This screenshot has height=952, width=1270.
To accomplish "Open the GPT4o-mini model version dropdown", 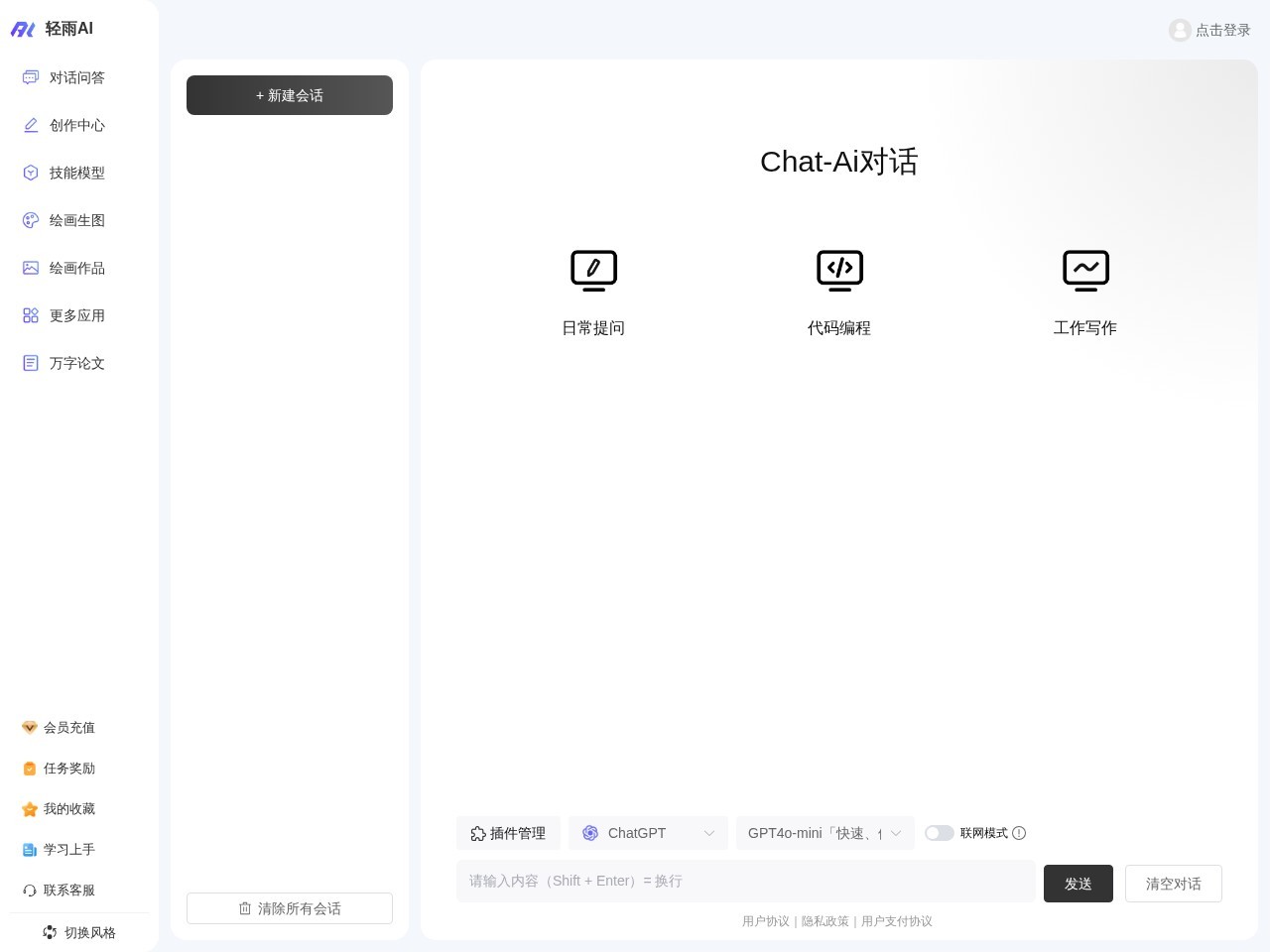I will click(x=825, y=833).
